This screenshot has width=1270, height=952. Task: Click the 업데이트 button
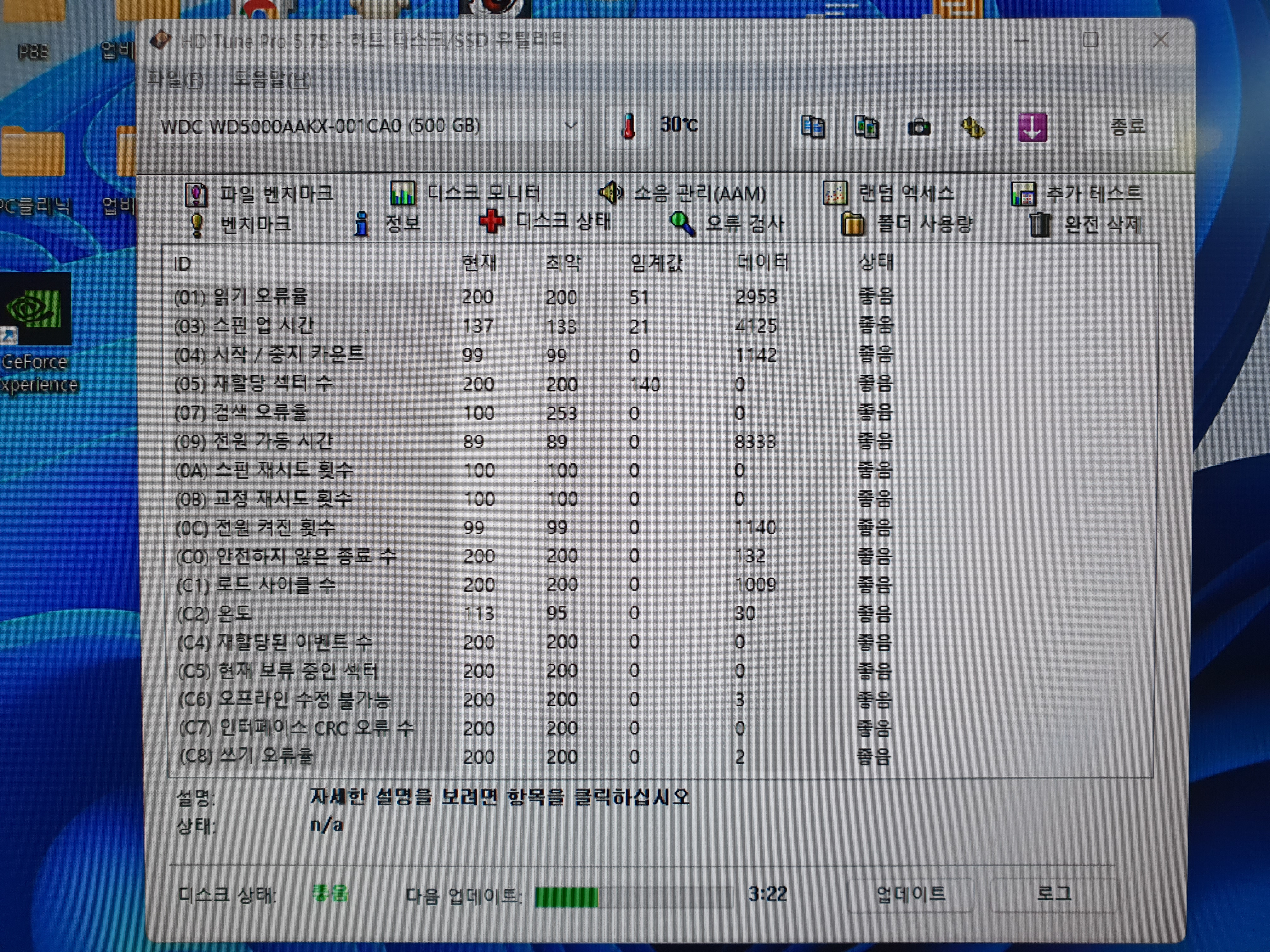tap(911, 895)
